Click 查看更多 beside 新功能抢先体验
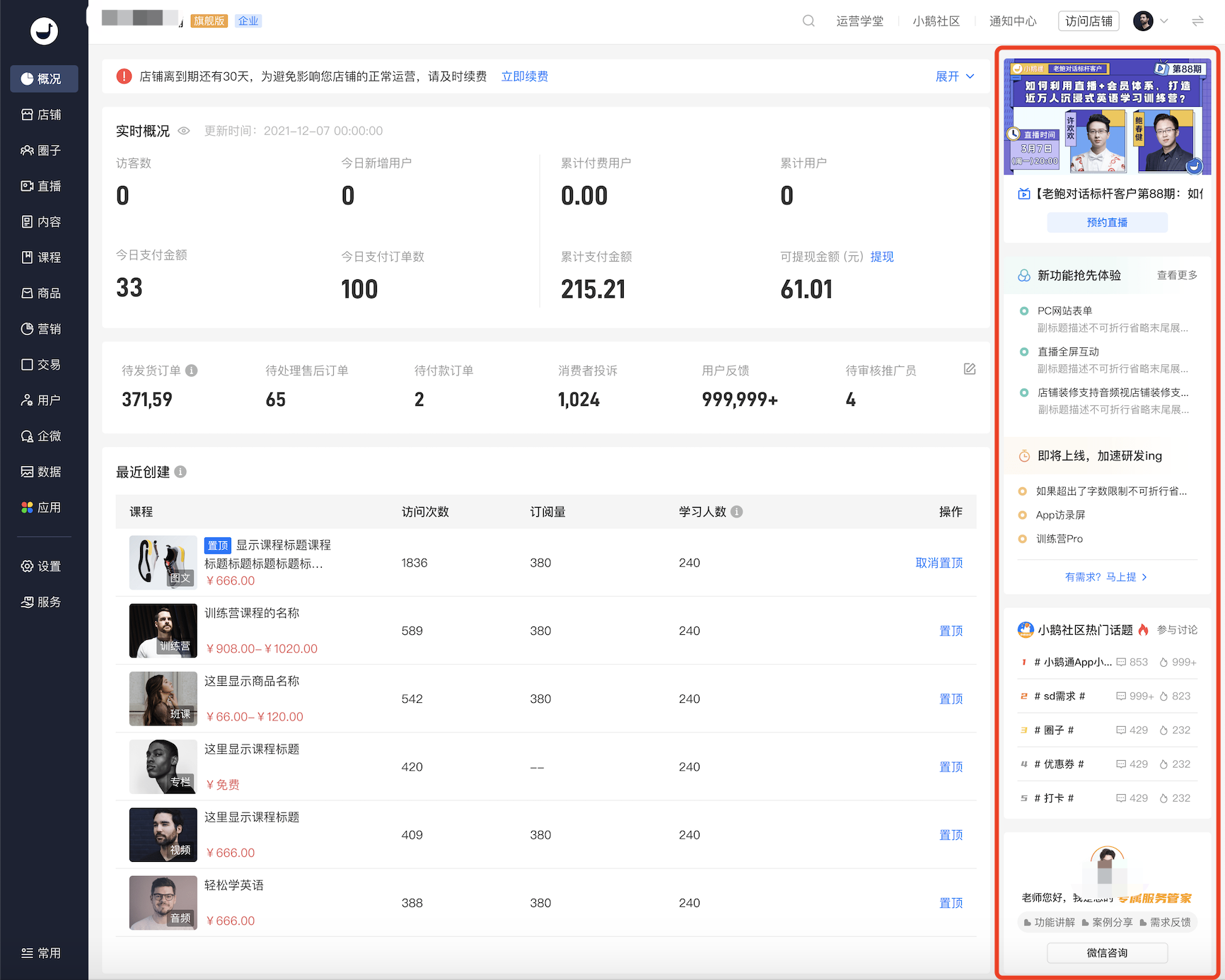 coord(1177,275)
